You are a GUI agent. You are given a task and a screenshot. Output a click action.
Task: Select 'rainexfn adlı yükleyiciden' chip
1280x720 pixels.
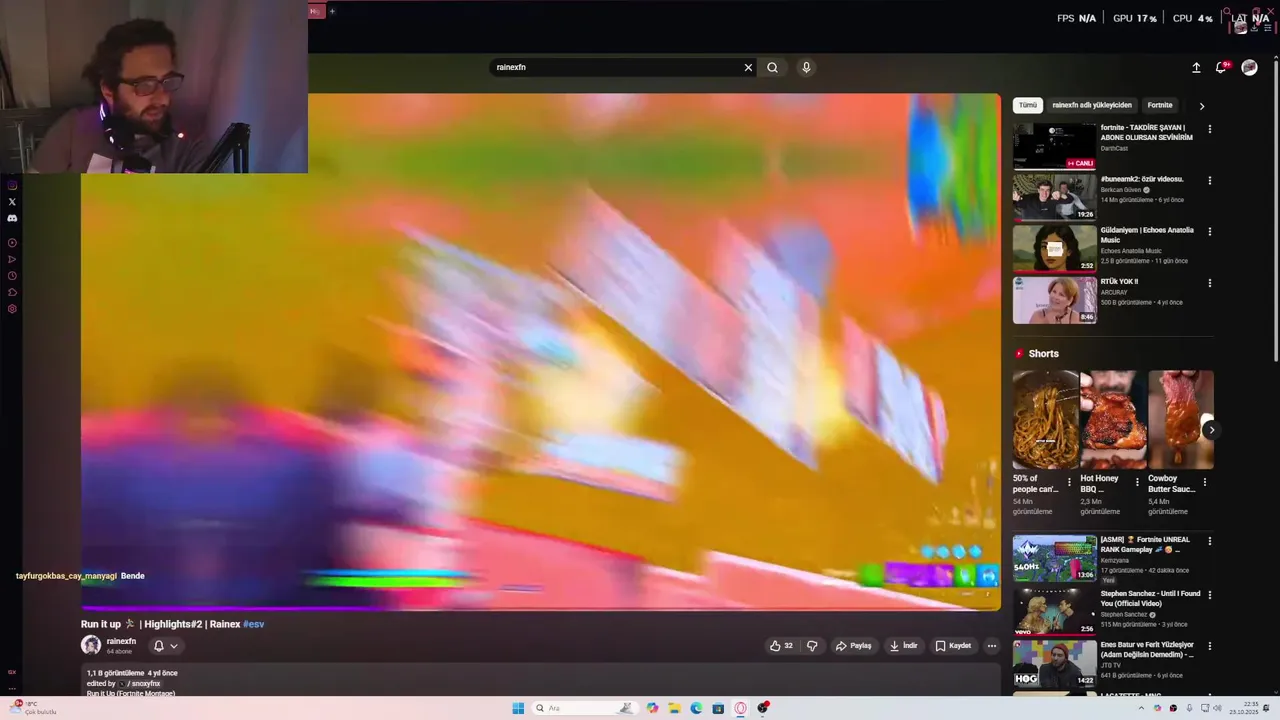pos(1092,105)
